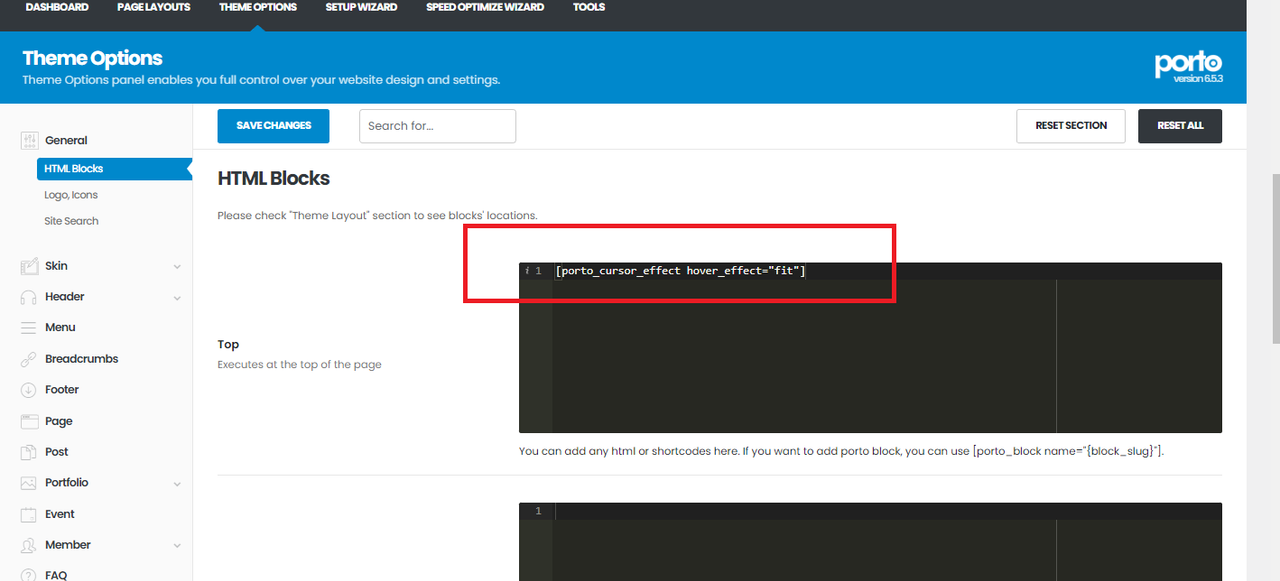Click the Reset Section button

1071,126
